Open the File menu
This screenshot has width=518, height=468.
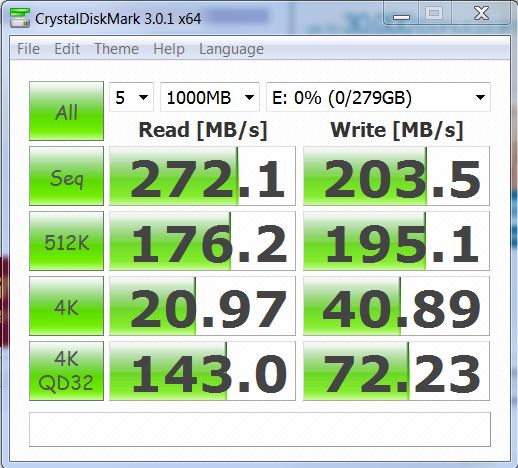[x=28, y=49]
